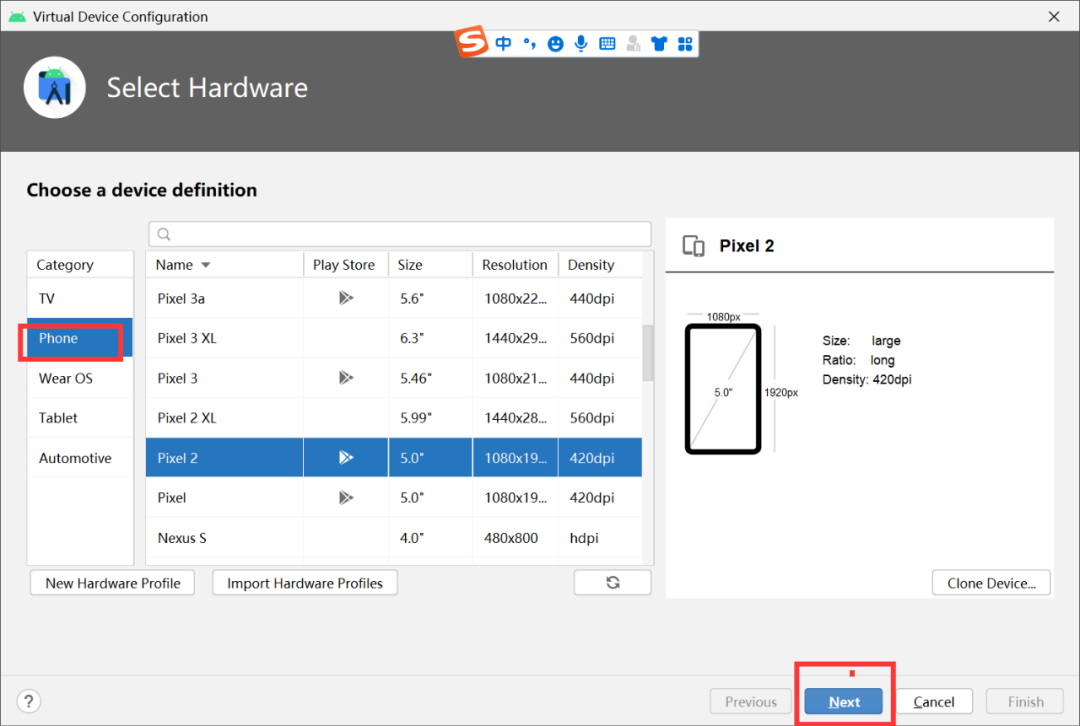Select the TV category

(x=80, y=298)
